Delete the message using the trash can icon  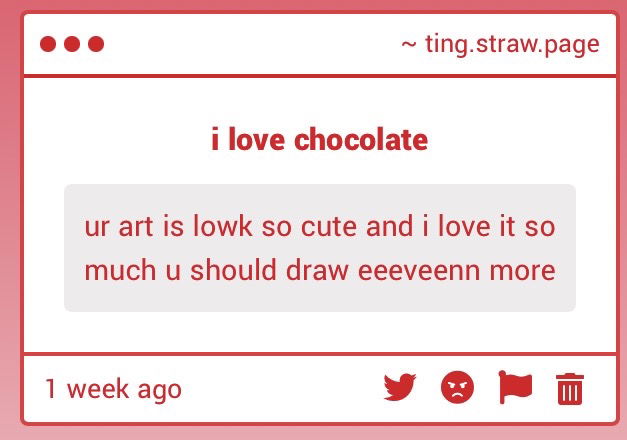click(x=569, y=388)
